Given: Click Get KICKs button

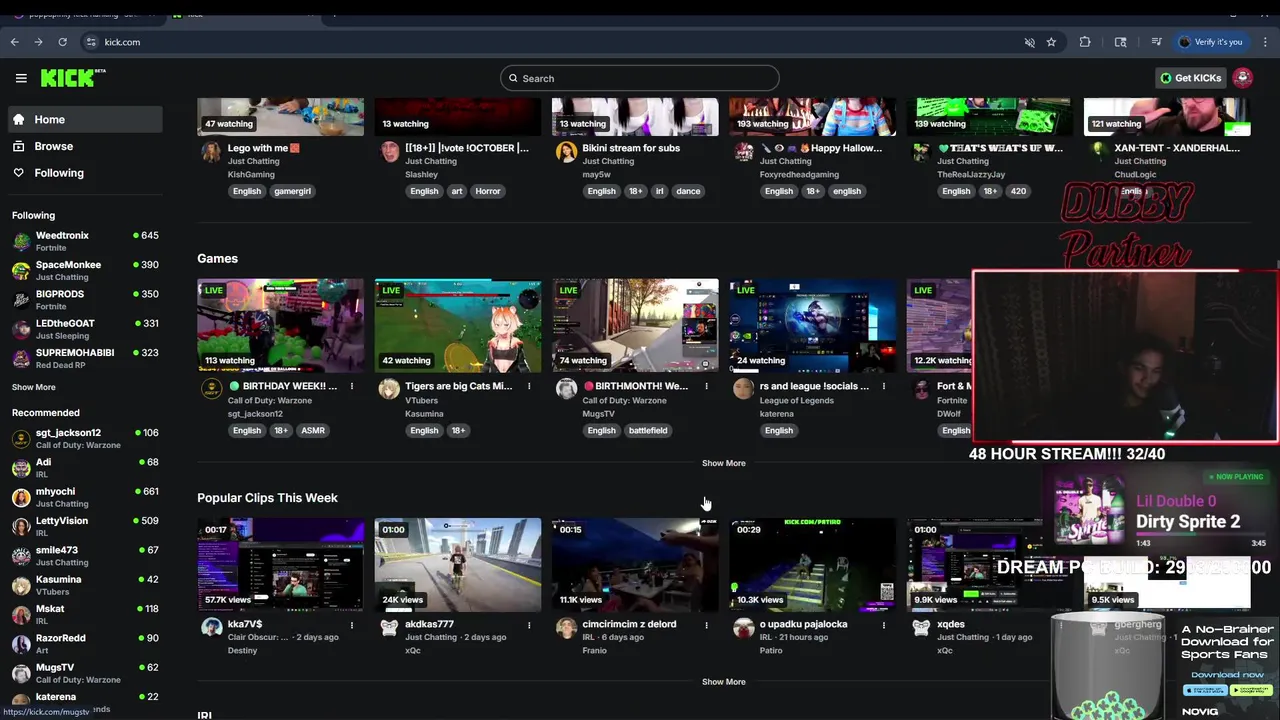Looking at the screenshot, I should [x=1190, y=78].
